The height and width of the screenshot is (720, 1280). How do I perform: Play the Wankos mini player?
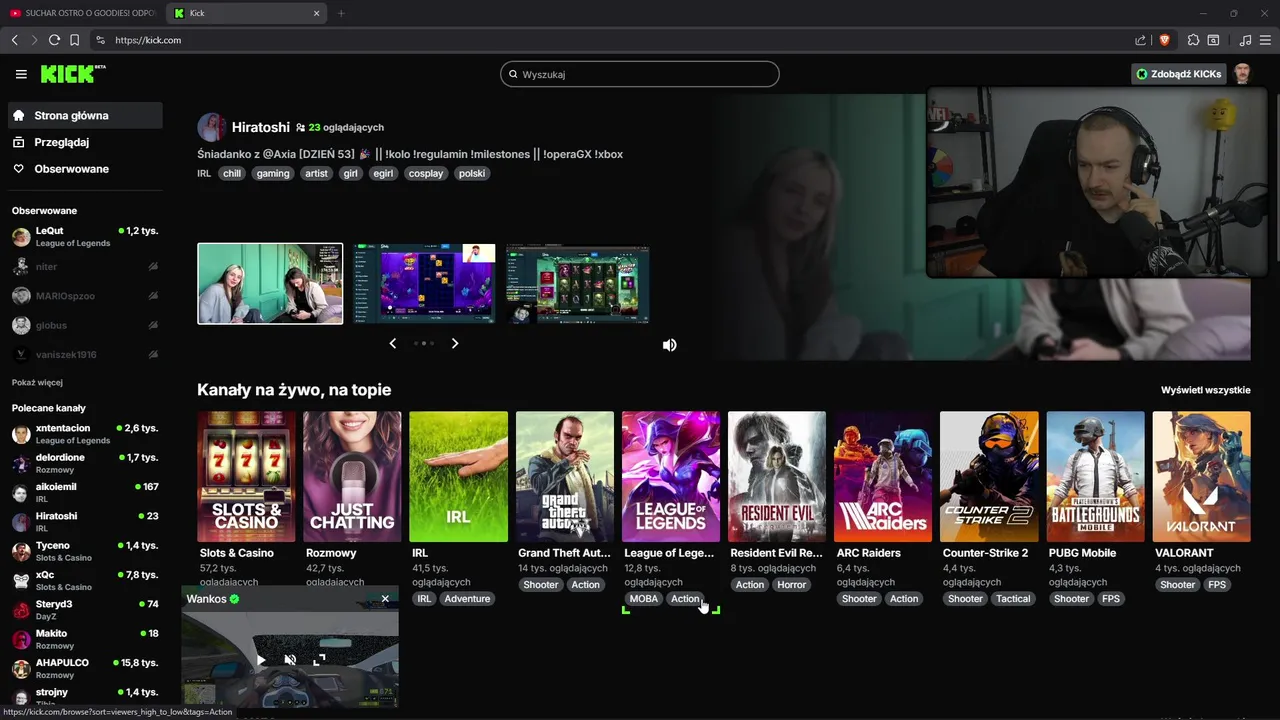[261, 660]
